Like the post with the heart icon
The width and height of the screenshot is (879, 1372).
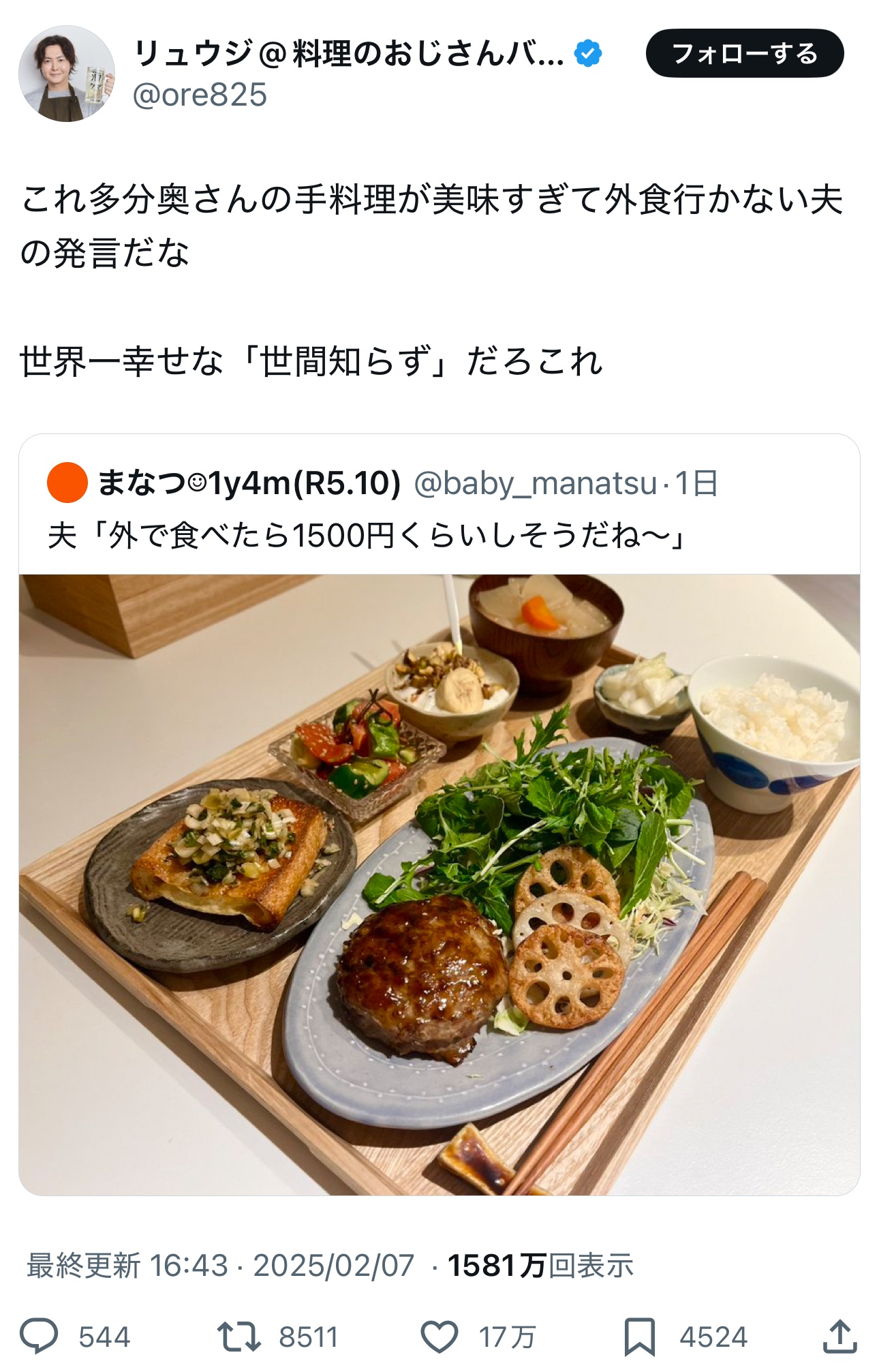pyautogui.click(x=439, y=1337)
